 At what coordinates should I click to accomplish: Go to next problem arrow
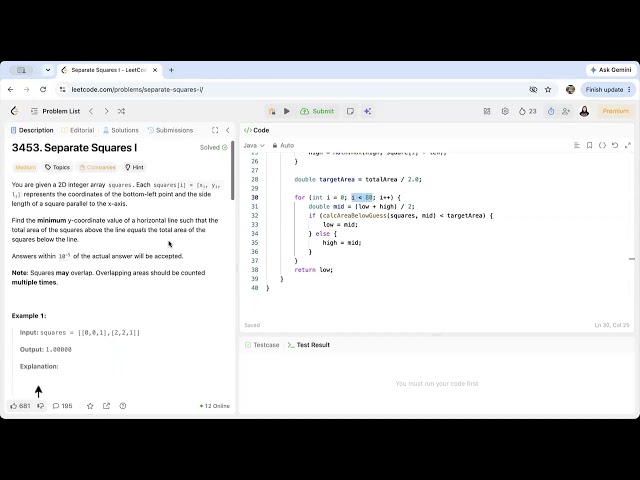pyautogui.click(x=106, y=111)
